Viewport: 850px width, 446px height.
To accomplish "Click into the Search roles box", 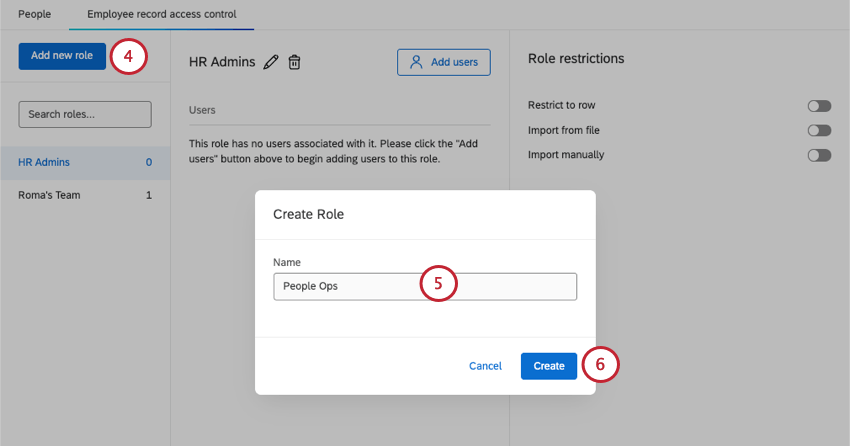I will tap(85, 114).
